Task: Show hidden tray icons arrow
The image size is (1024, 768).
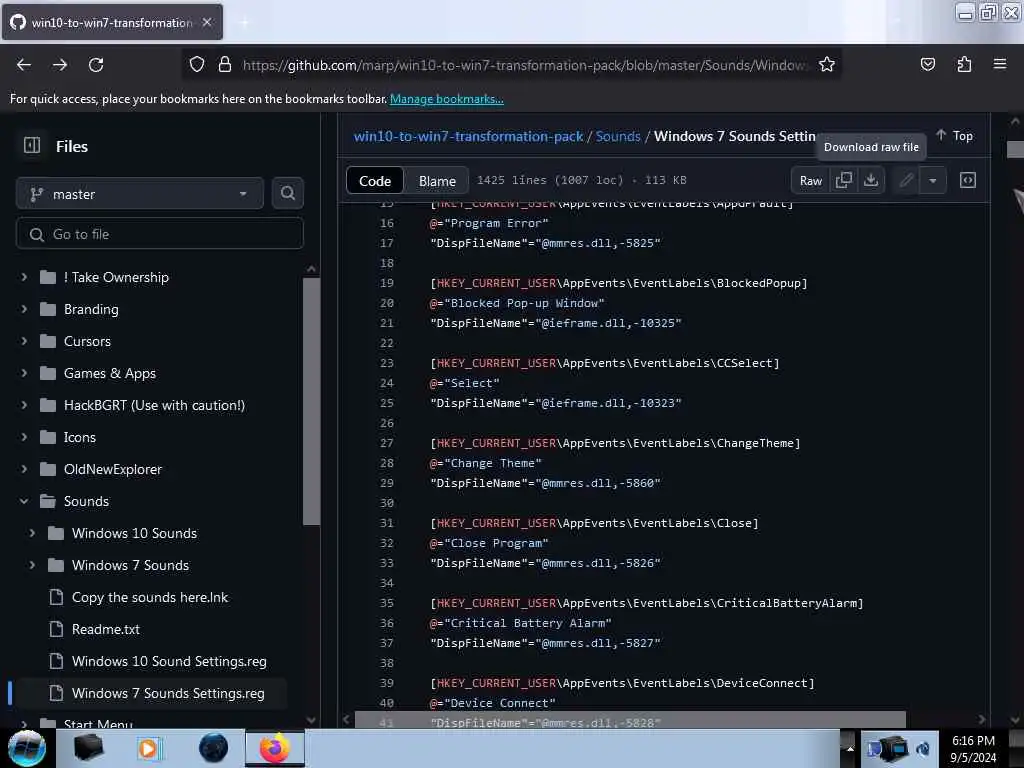Action: (x=850, y=748)
